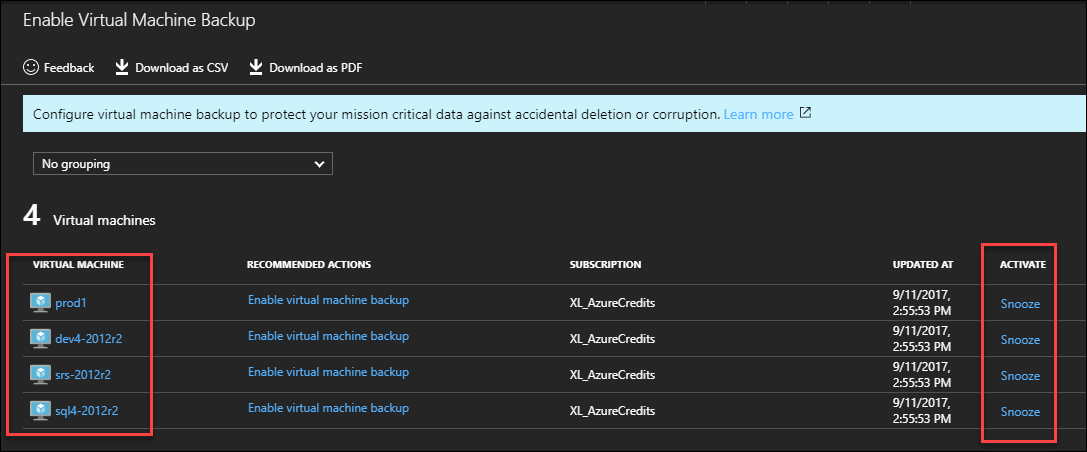Screen dimensions: 1087x452
Task: Click the prod1 virtual machine icon
Action: 40,302
